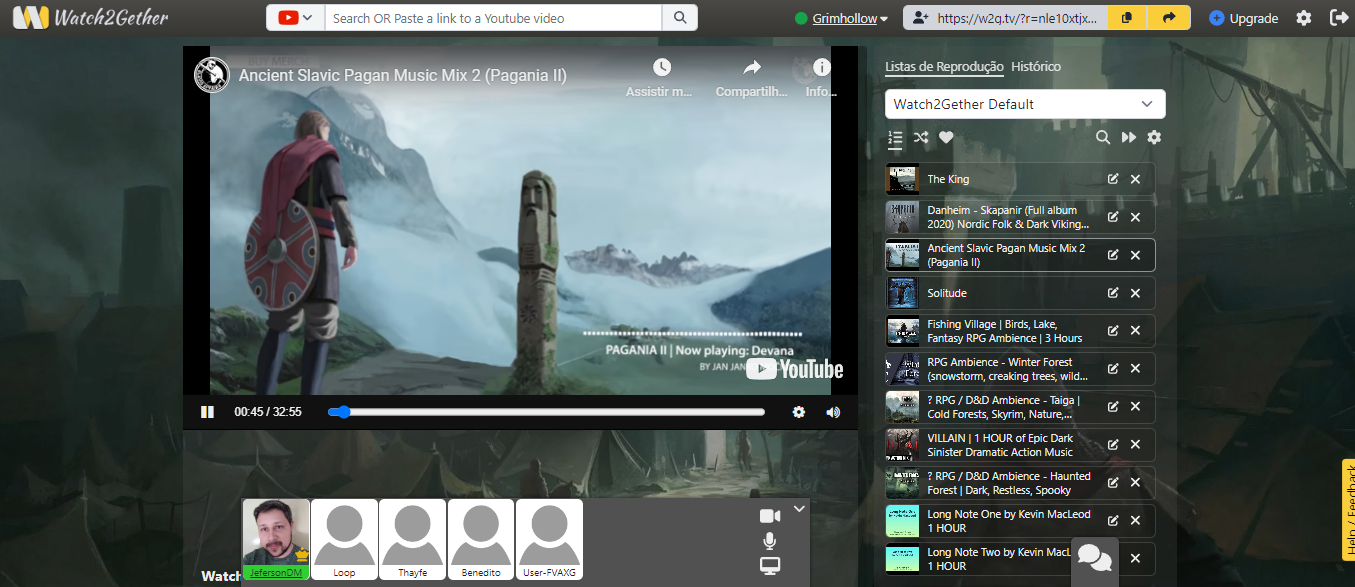
Task: Edit the Solitude playlist entry
Action: (1113, 293)
